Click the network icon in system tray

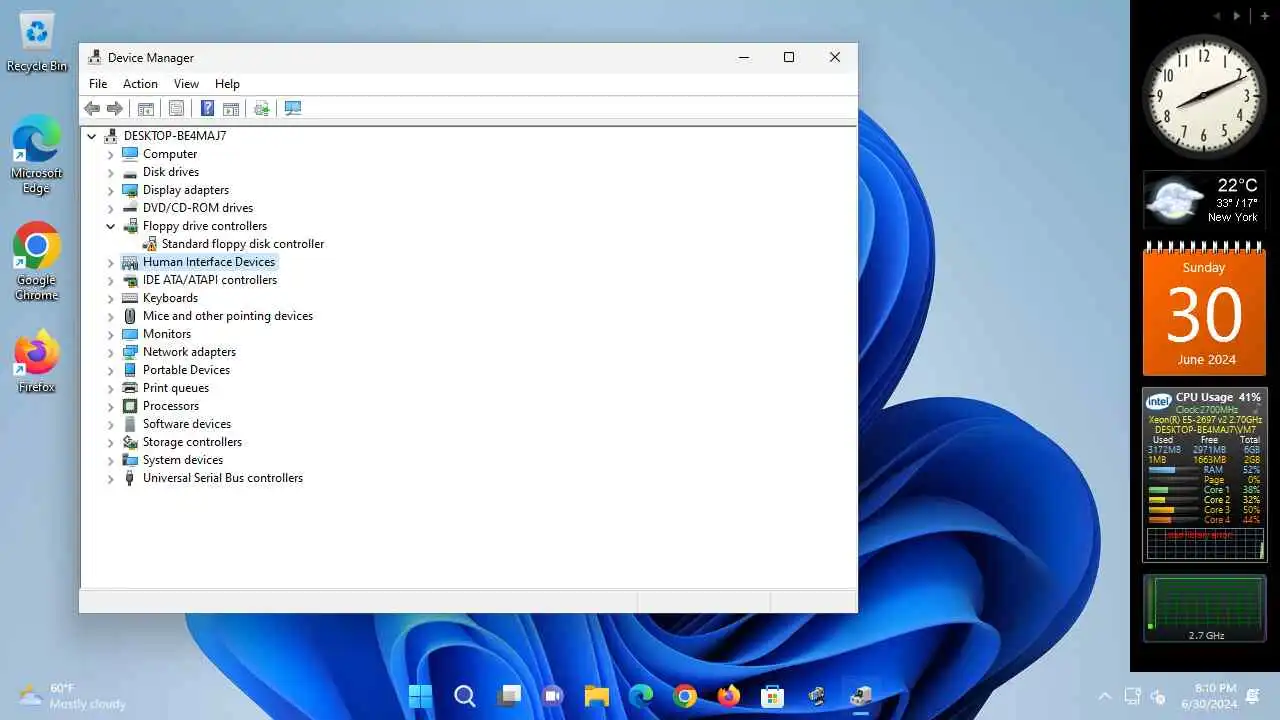pos(1133,696)
